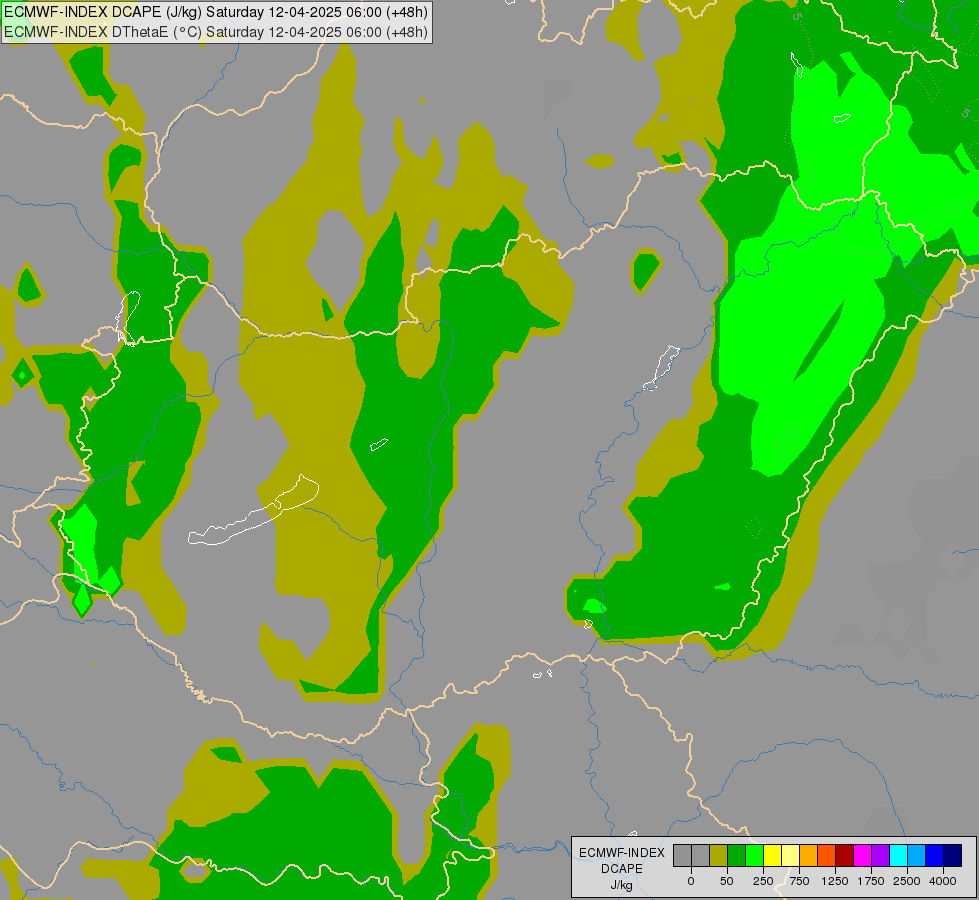Click the purple legend swatch
The height and width of the screenshot is (900, 979).
(x=880, y=855)
